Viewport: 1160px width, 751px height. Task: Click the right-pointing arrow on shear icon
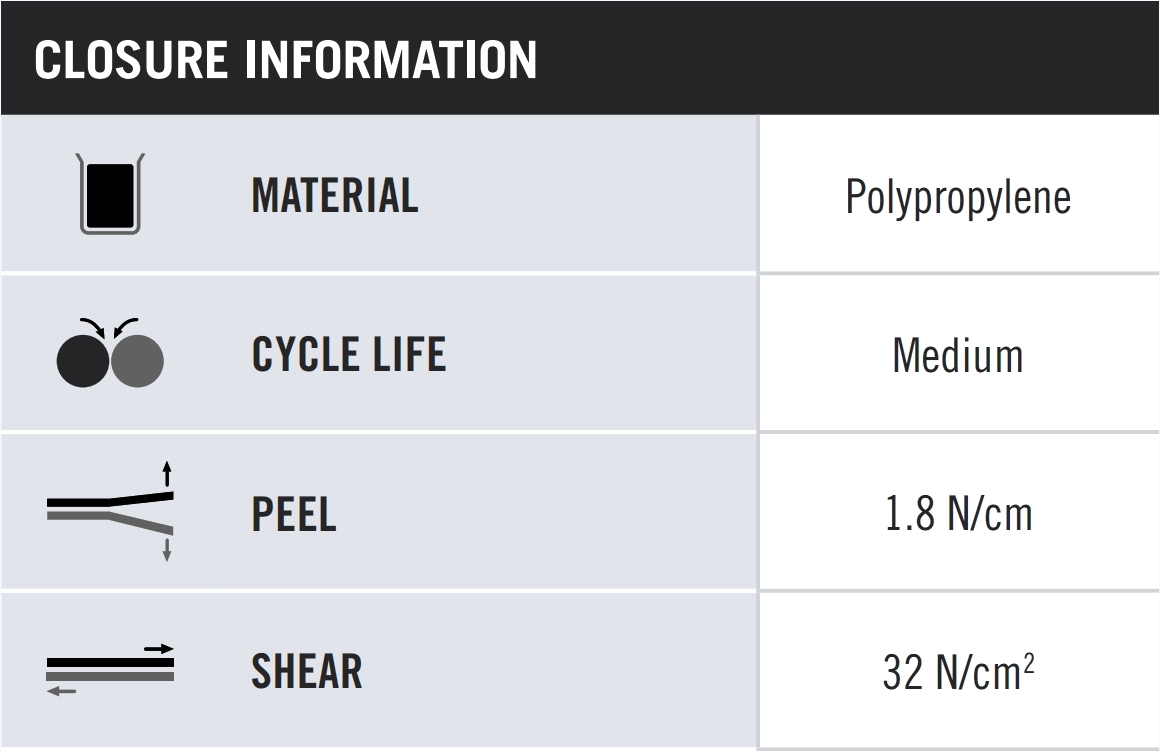pos(159,648)
